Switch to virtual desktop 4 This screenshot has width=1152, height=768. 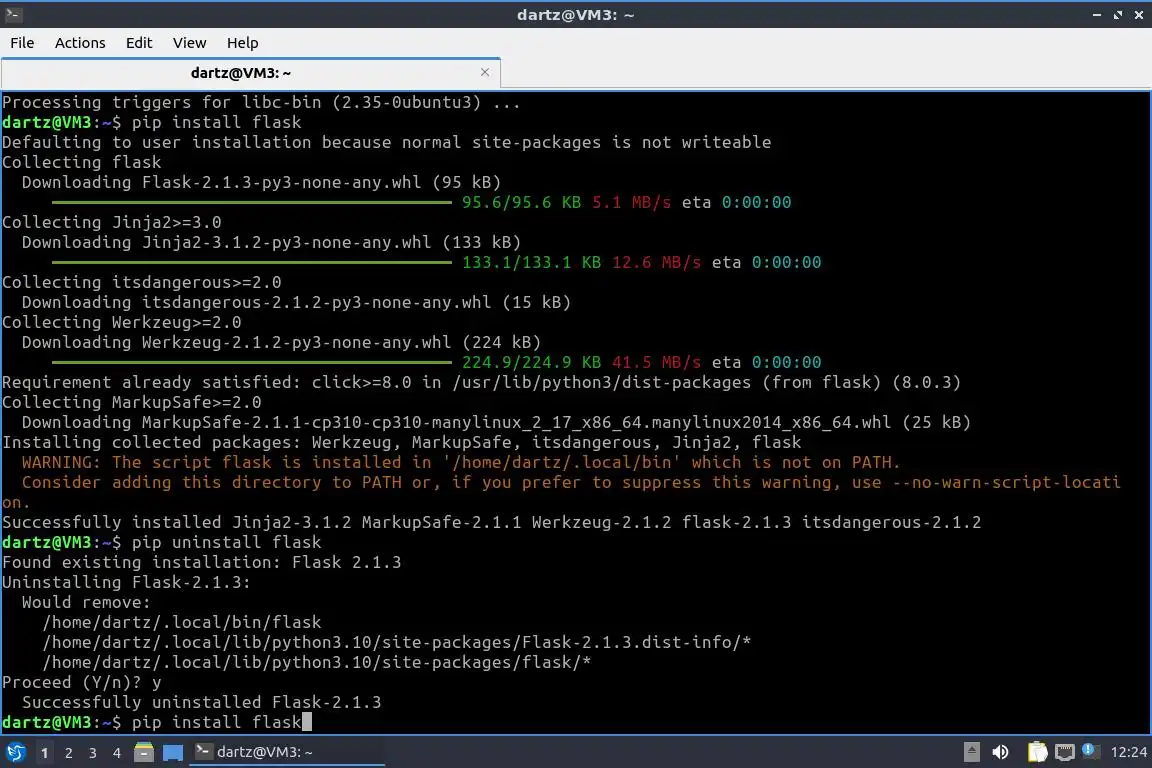[x=117, y=753]
